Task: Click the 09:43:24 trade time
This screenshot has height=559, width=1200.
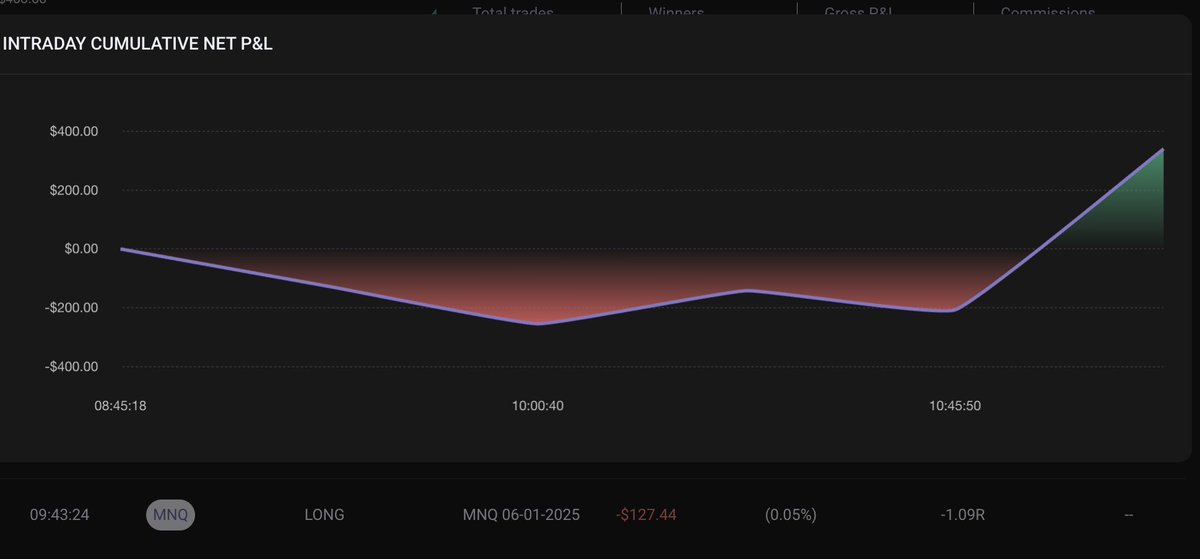Action: 60,515
